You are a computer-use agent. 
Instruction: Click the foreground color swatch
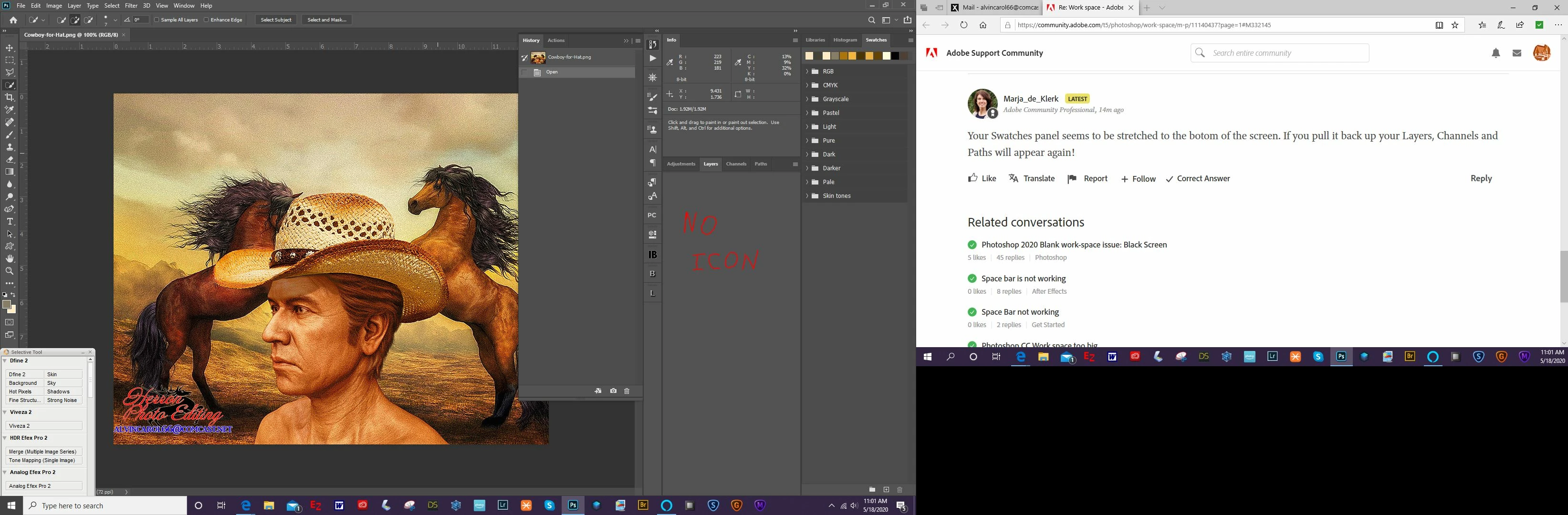[x=7, y=305]
